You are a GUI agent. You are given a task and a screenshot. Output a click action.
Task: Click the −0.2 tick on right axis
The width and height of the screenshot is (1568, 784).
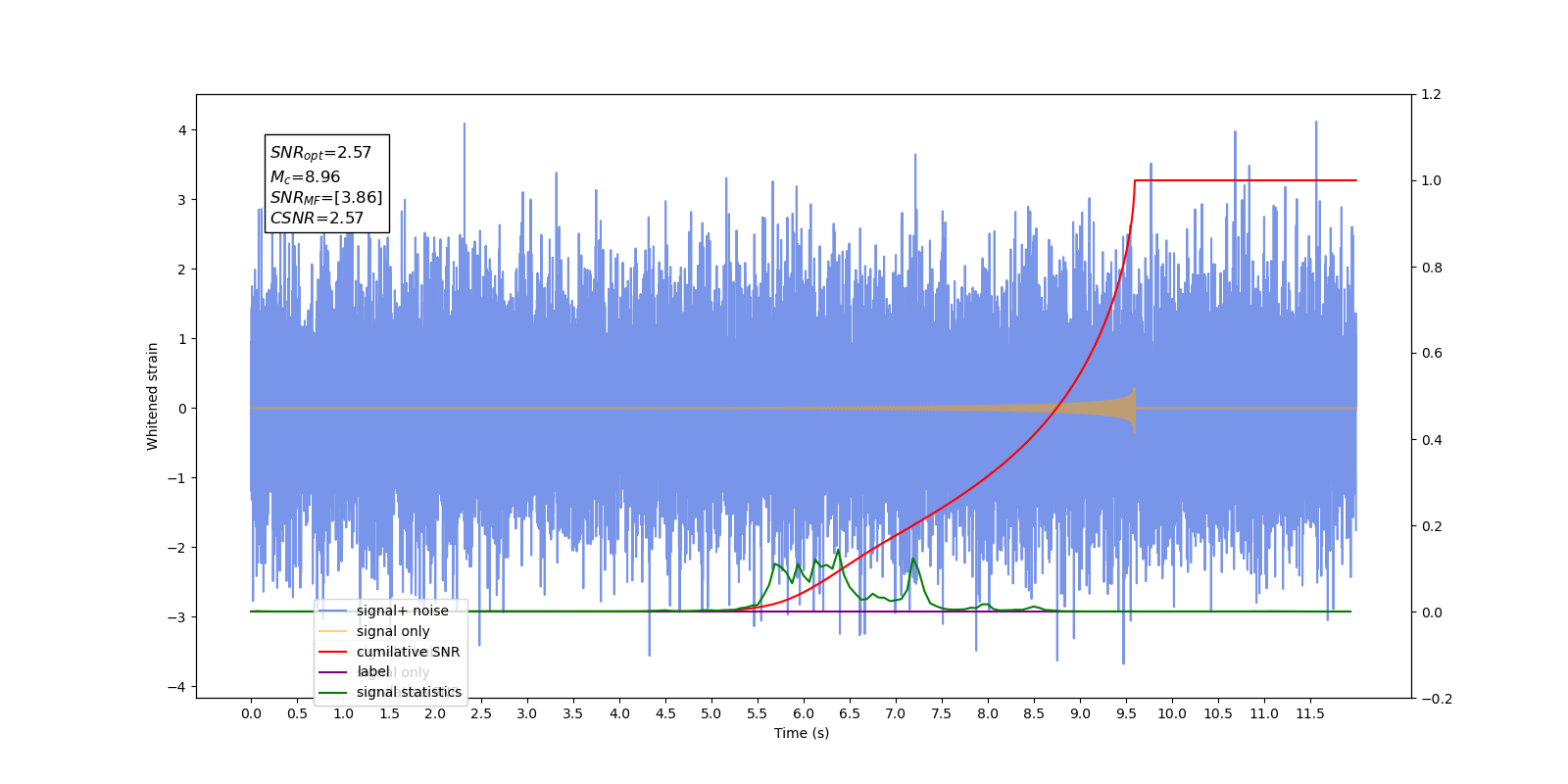pyautogui.click(x=1437, y=699)
